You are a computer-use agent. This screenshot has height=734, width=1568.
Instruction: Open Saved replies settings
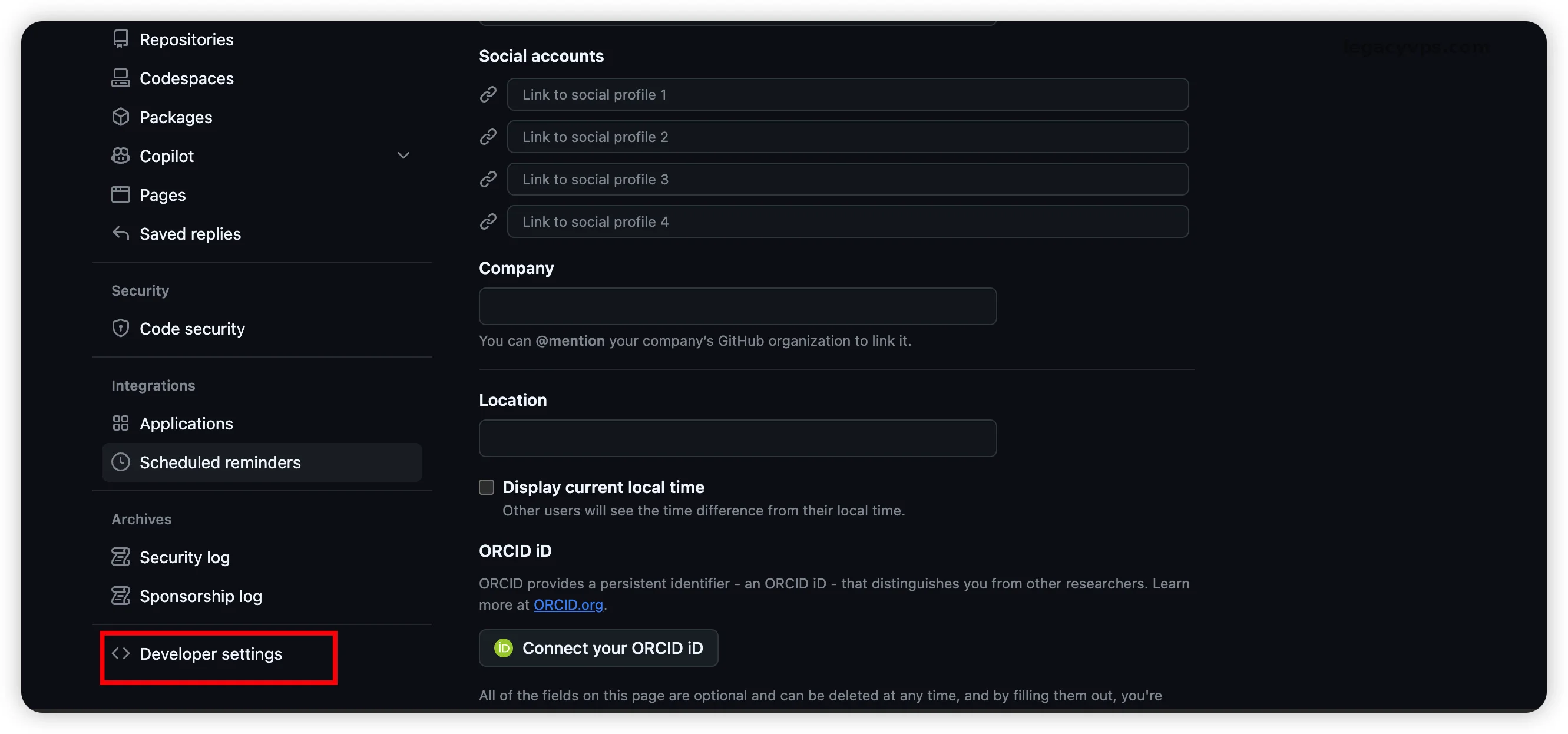(x=262, y=234)
